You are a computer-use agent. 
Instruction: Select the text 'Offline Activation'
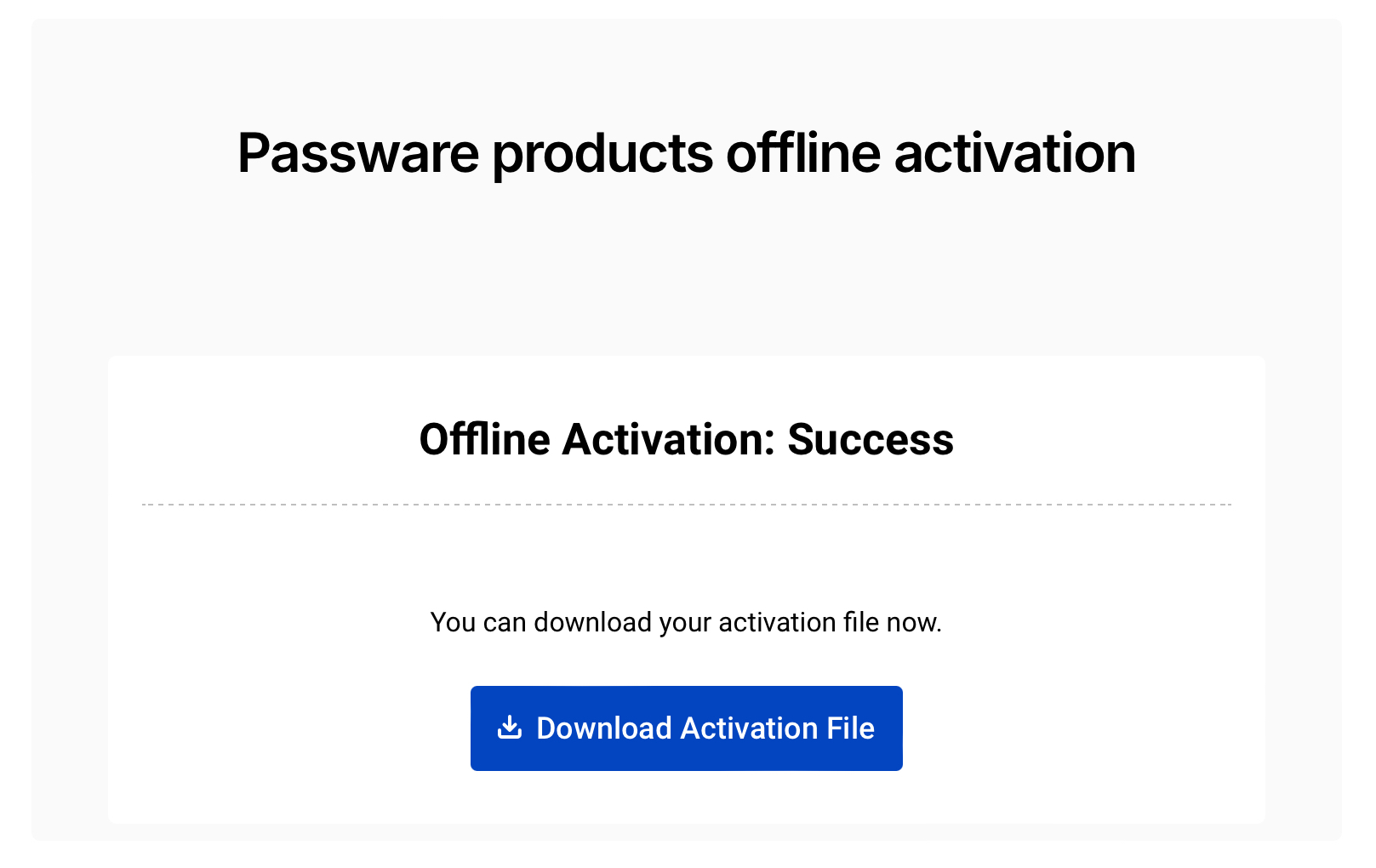click(x=593, y=440)
